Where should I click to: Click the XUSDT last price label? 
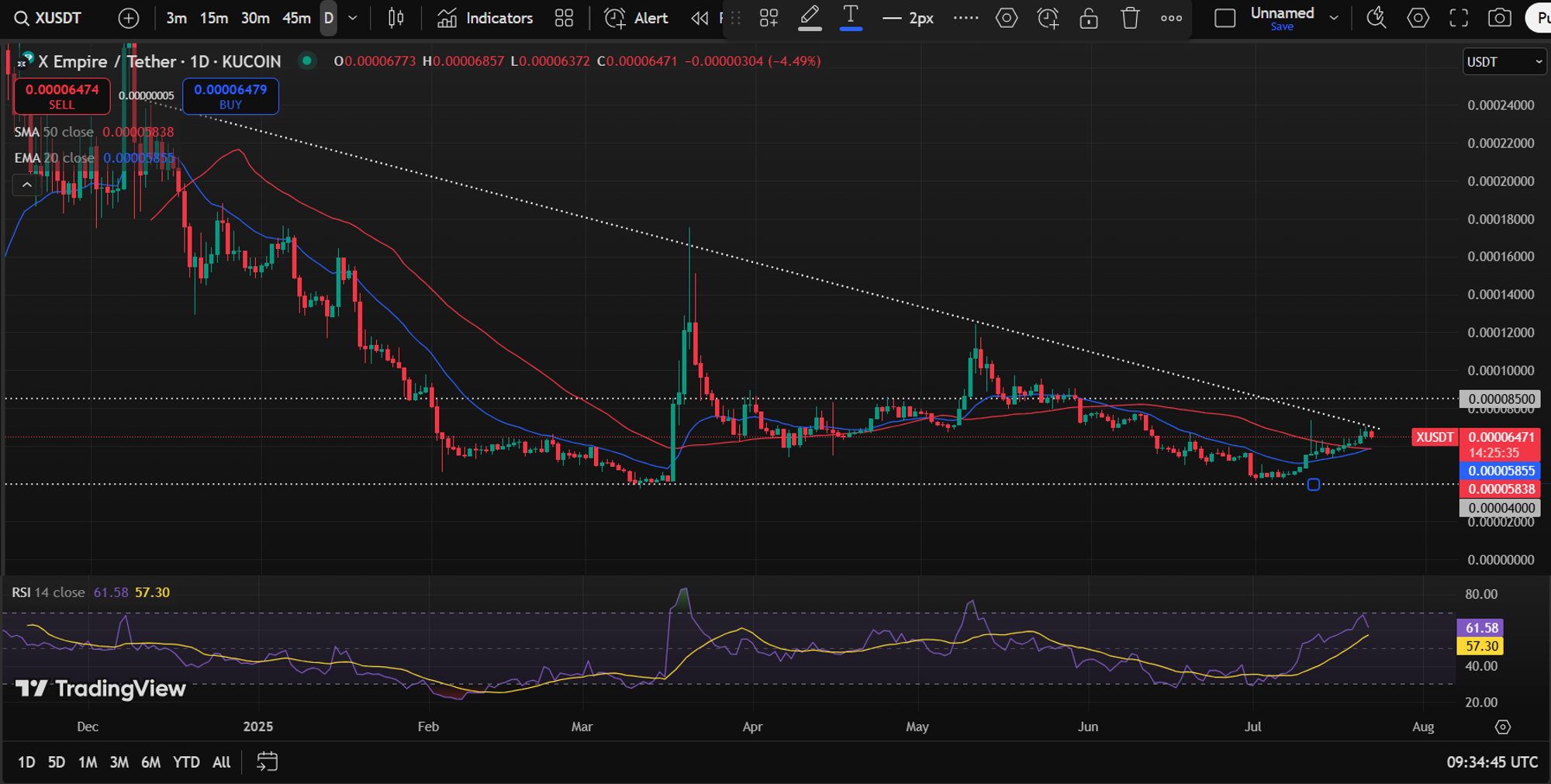point(1435,437)
